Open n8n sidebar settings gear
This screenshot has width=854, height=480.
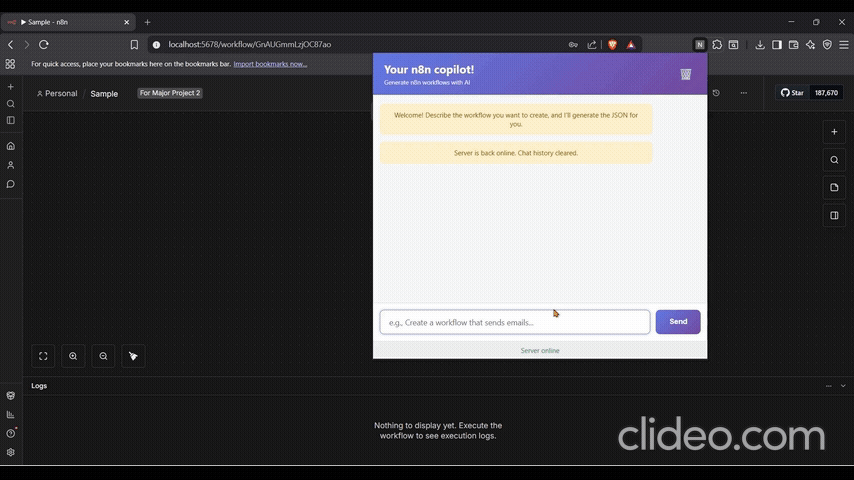pos(10,452)
